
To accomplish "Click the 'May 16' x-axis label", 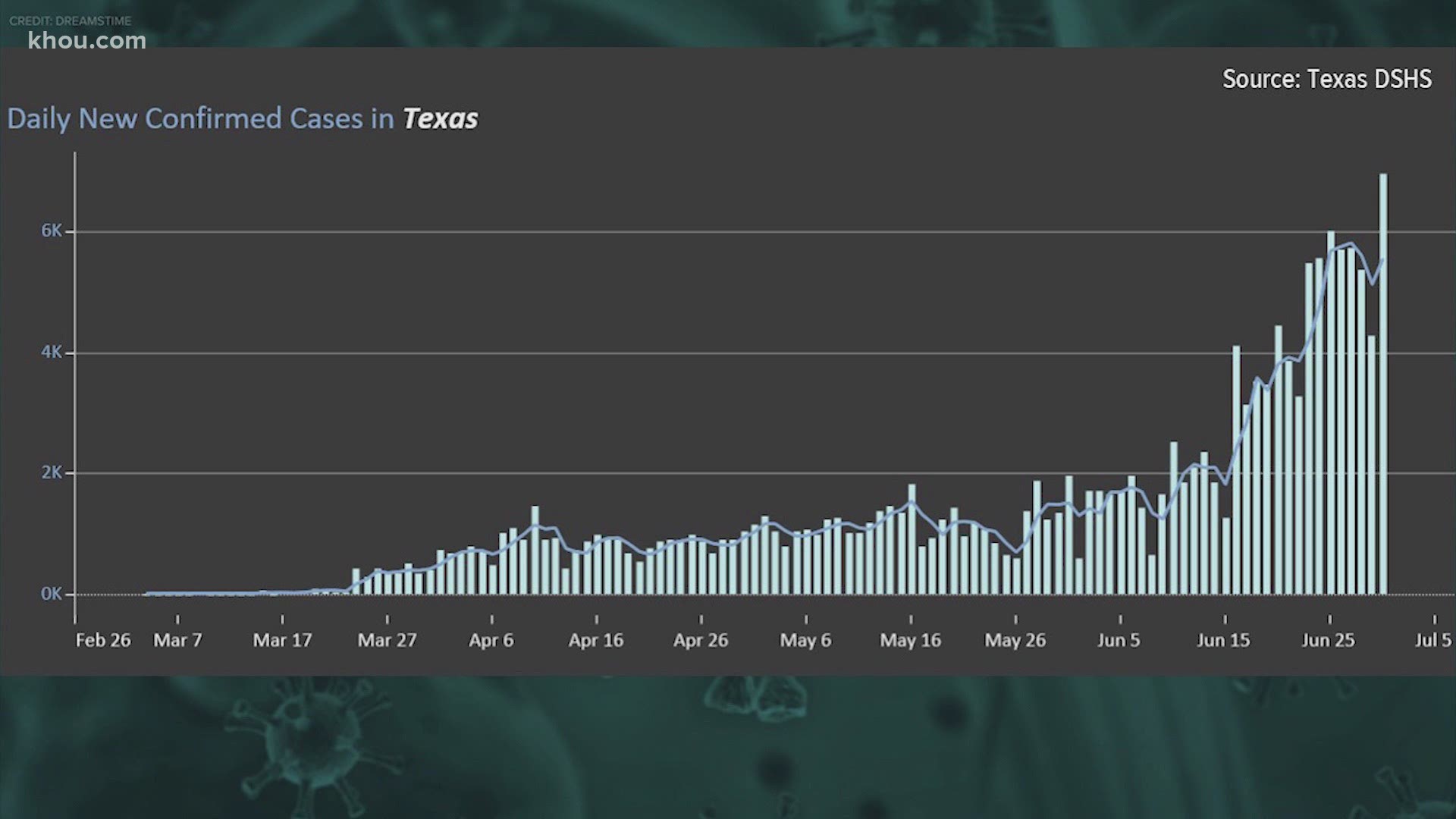I will click(910, 641).
